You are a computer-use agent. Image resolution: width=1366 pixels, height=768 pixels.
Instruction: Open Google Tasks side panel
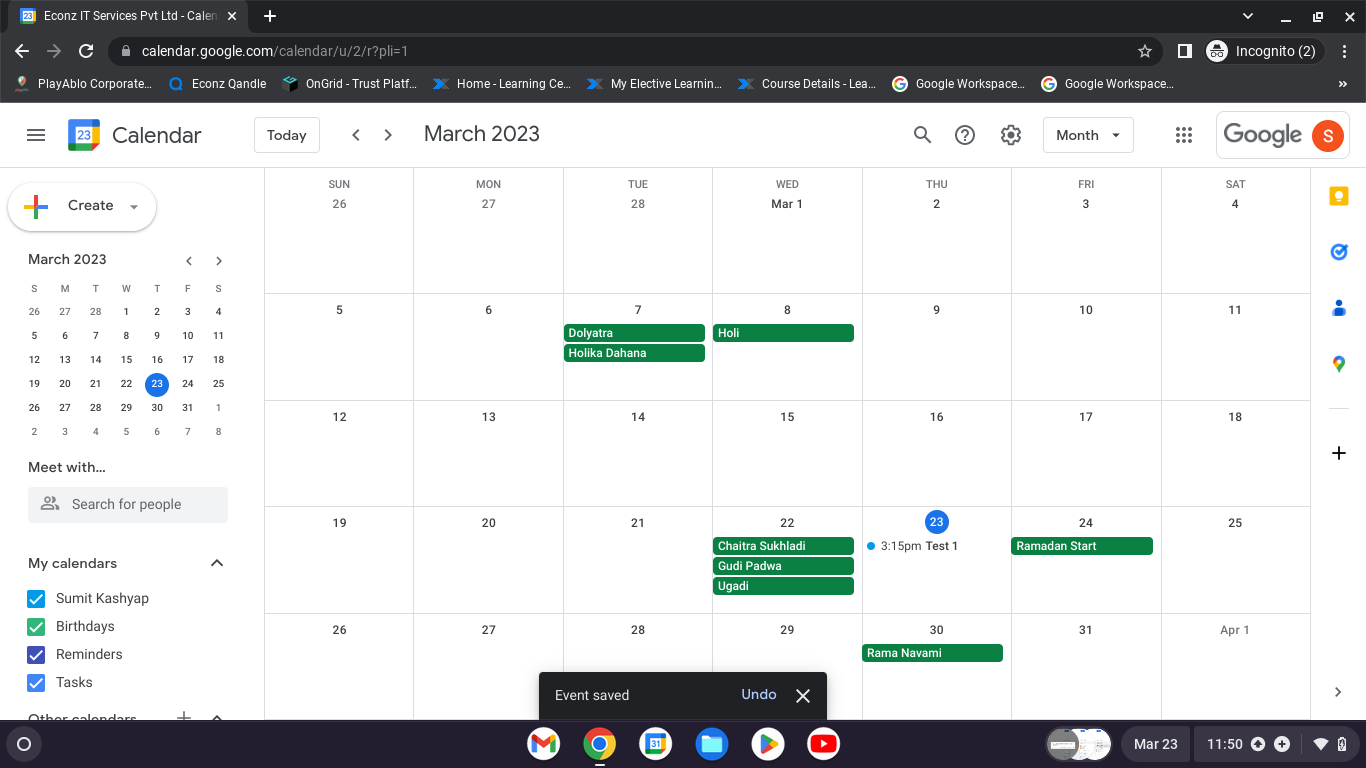click(1339, 253)
